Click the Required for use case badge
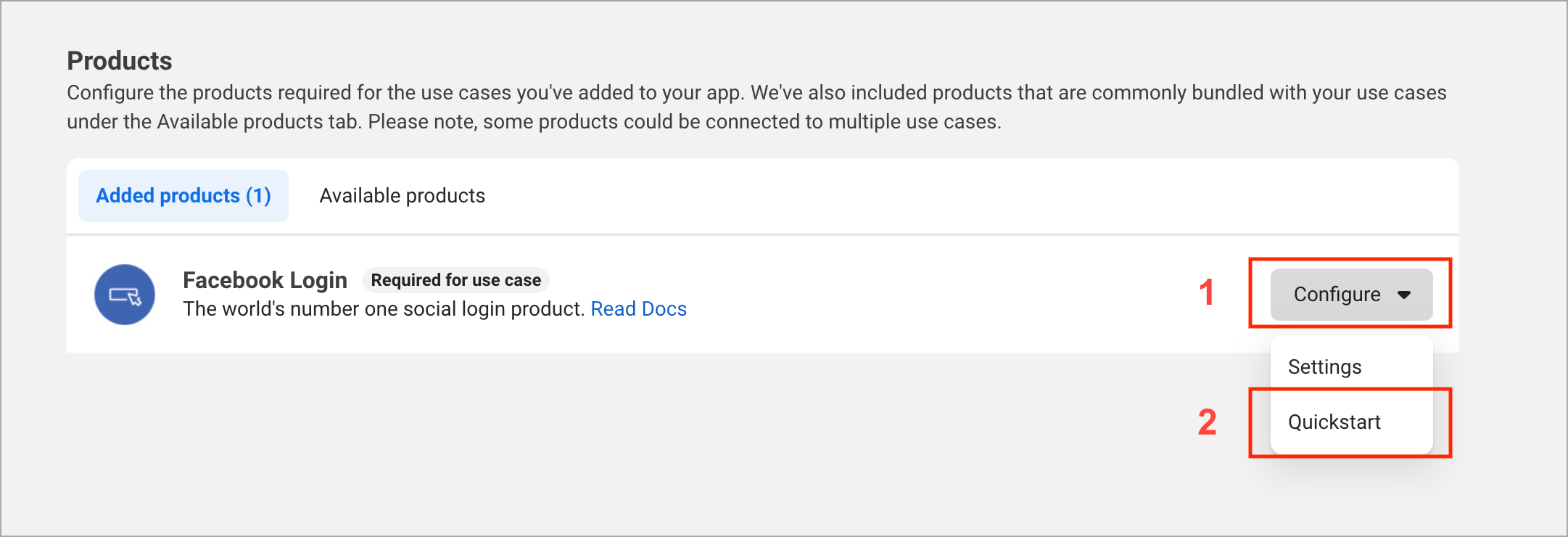The width and height of the screenshot is (1568, 537). 456,280
